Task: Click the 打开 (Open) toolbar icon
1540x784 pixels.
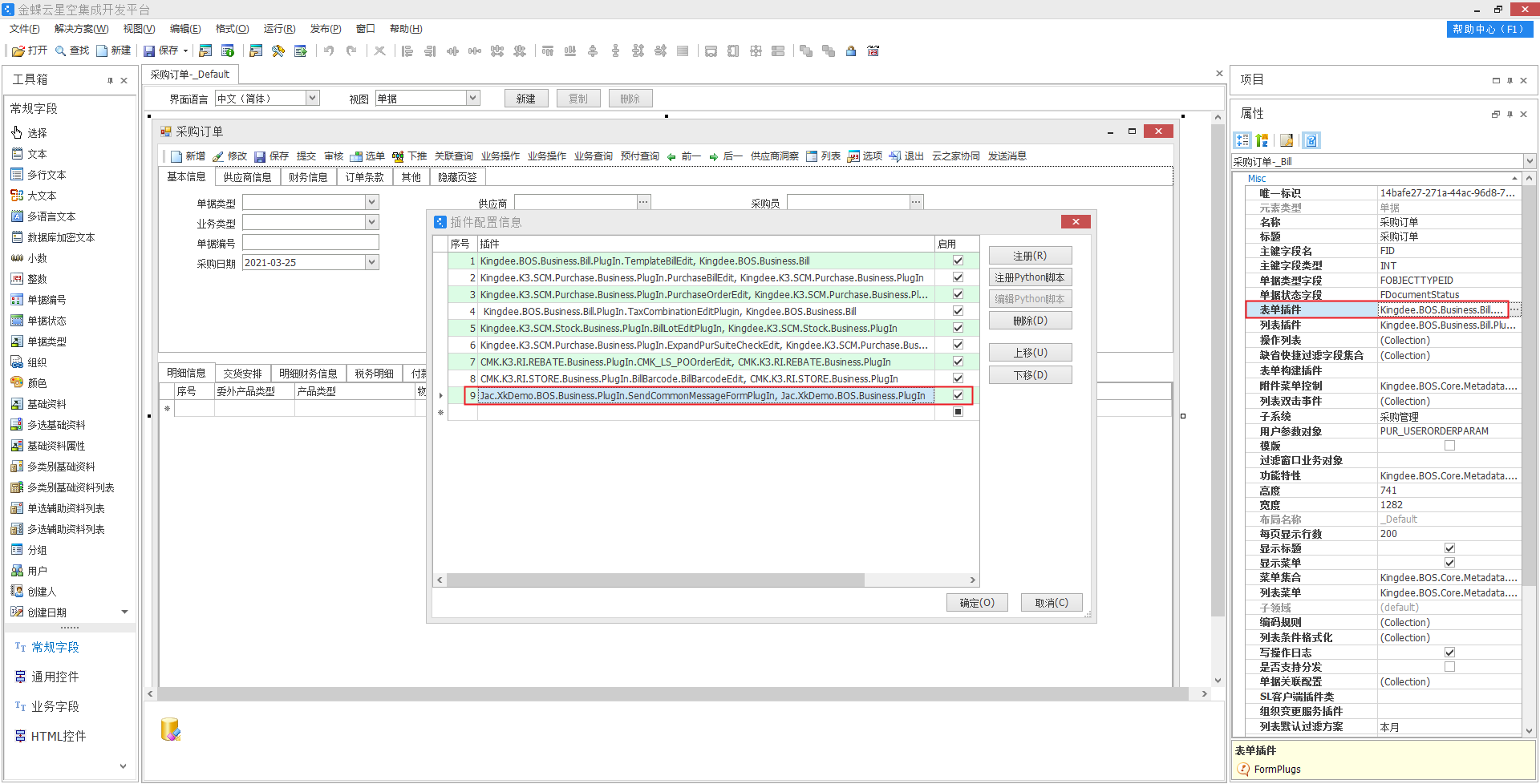Action: [x=18, y=51]
